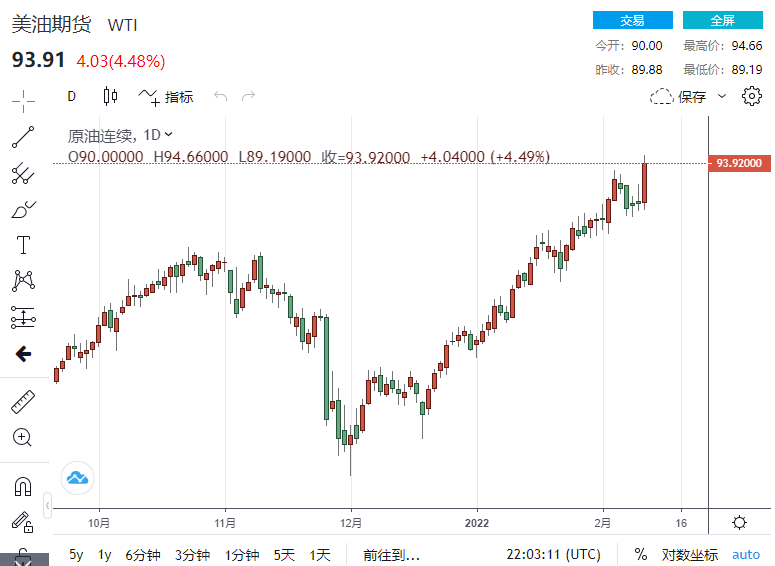Toggle magnet mode for drawings
The width and height of the screenshot is (775, 566).
[22, 486]
